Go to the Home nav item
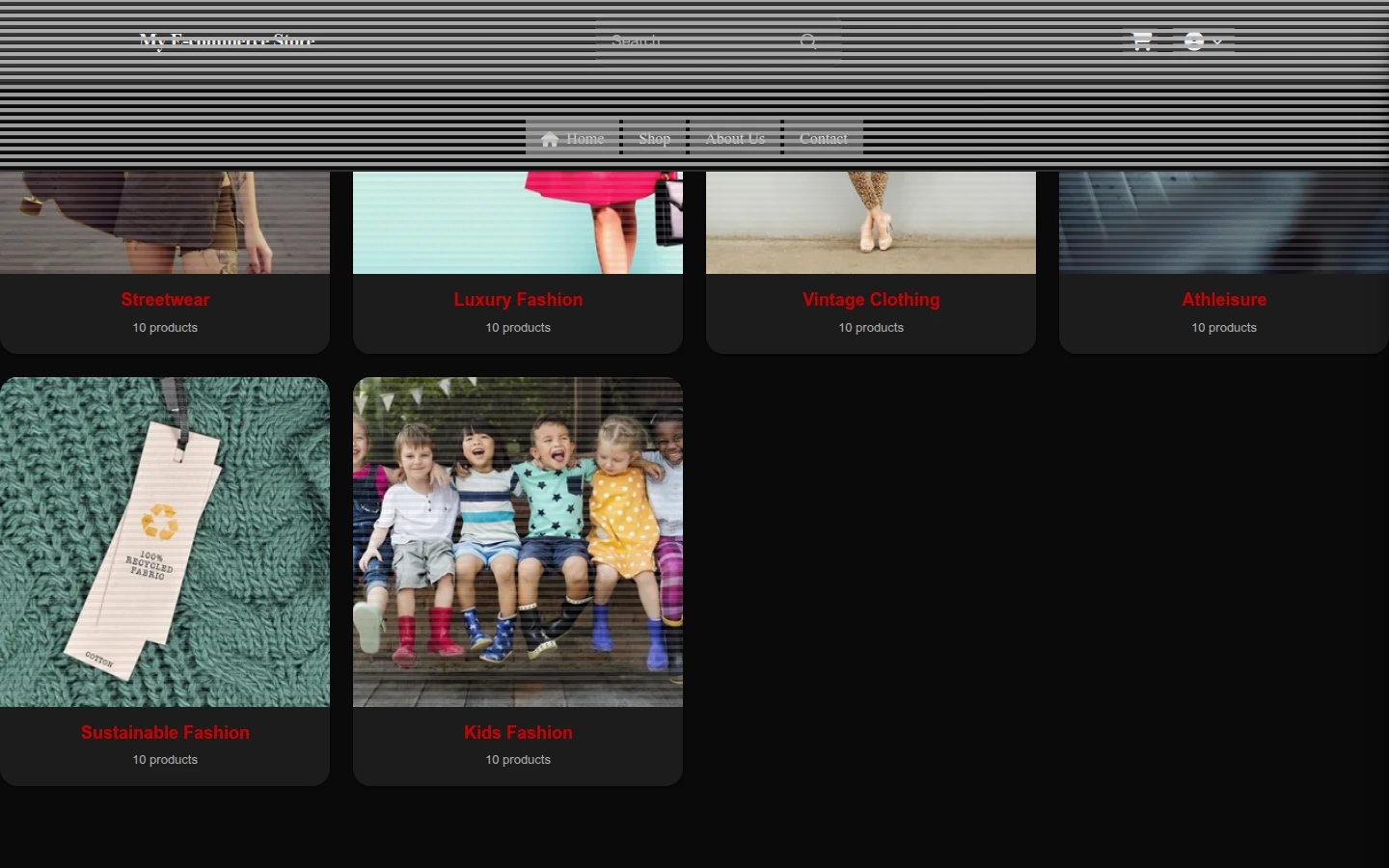This screenshot has width=1389, height=868. (x=573, y=138)
